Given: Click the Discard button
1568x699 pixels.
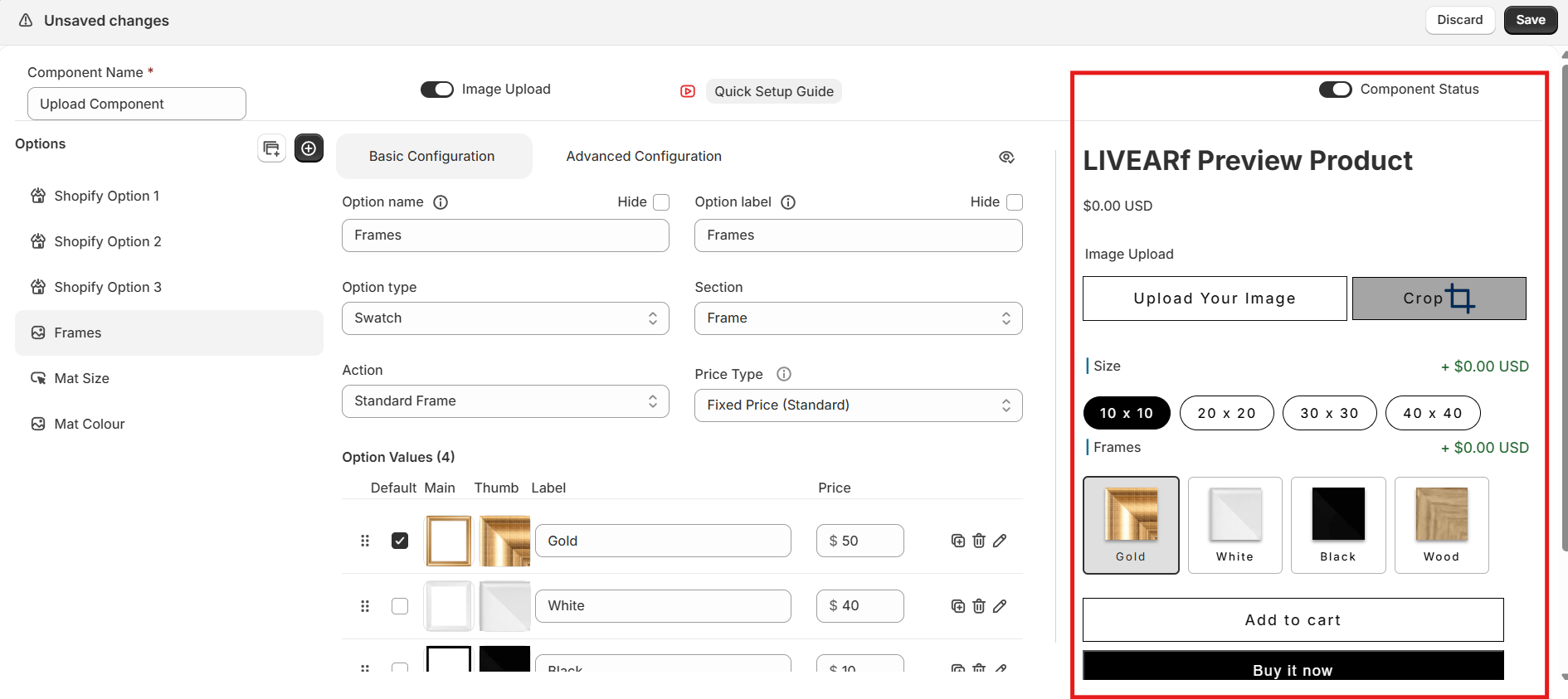Looking at the screenshot, I should click(x=1460, y=20).
